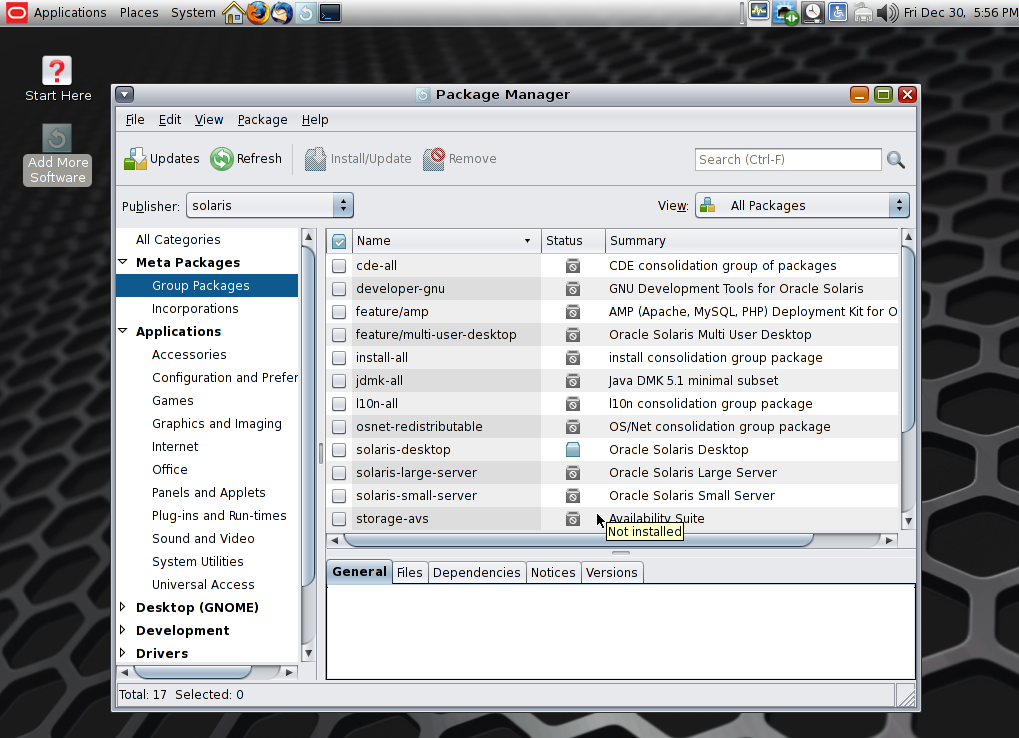Click the jdmk-all status icon

[x=573, y=381]
